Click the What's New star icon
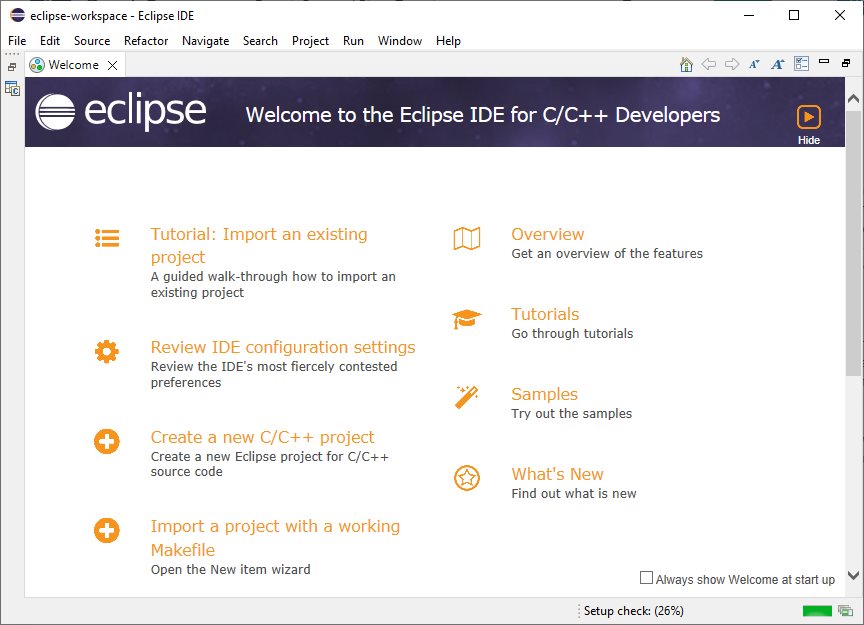Screen dimensions: 864x625 pyautogui.click(x=466, y=478)
